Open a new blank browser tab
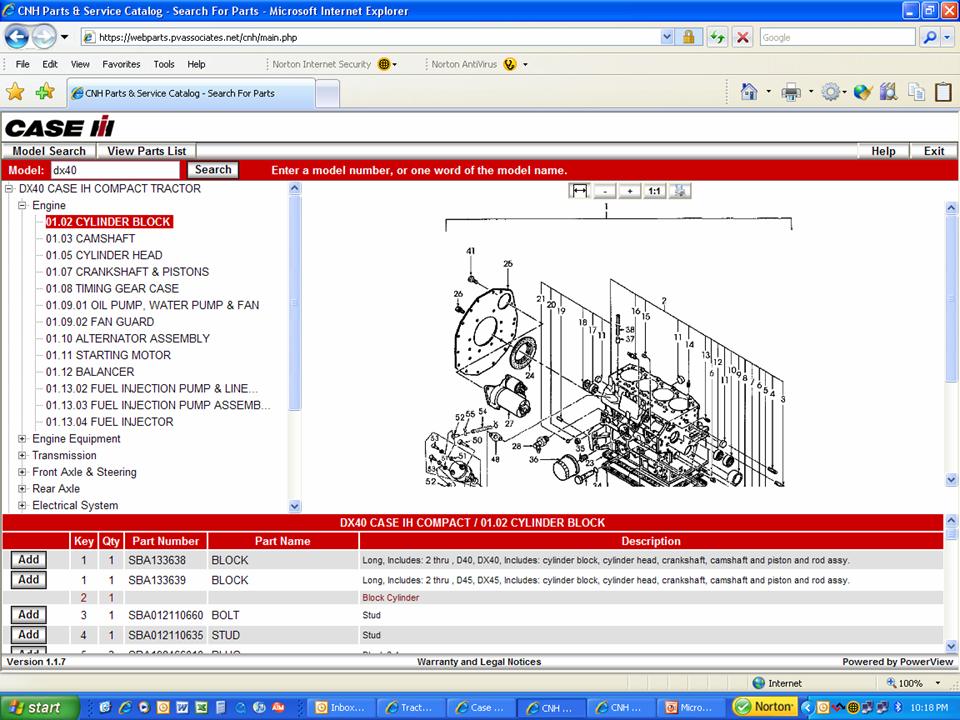The image size is (960, 720). coord(328,94)
